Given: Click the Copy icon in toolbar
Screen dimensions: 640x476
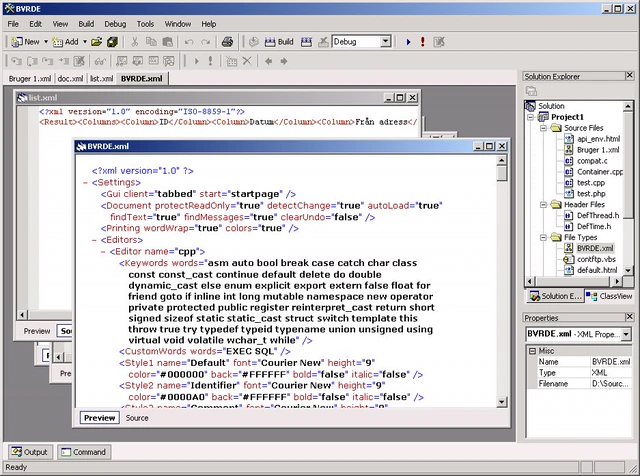Looking at the screenshot, I should [x=151, y=42].
